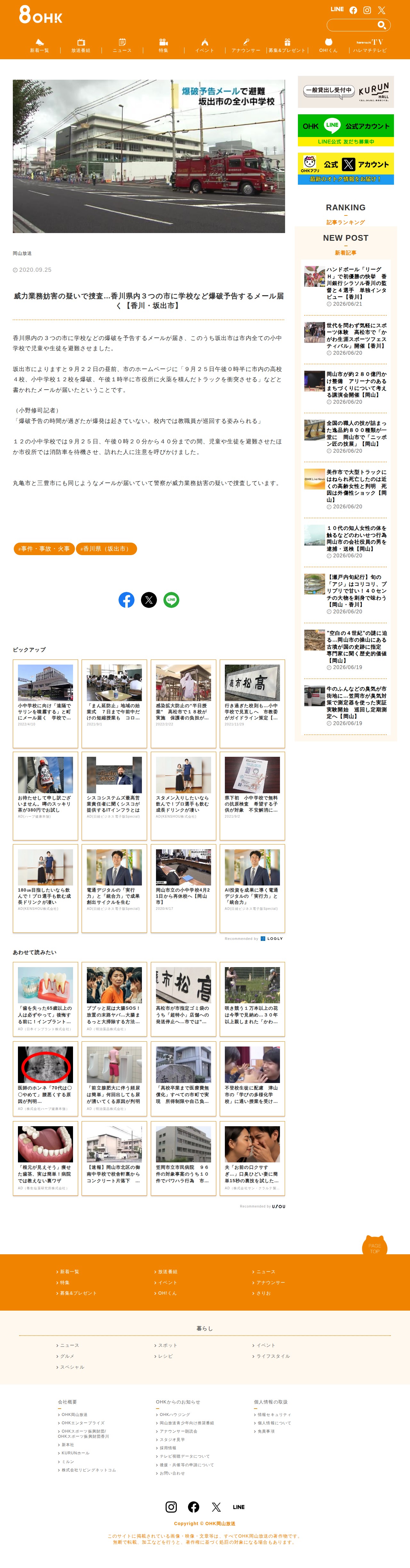Open the 新着一覧 nav item
410x1568 pixels.
coord(40,46)
